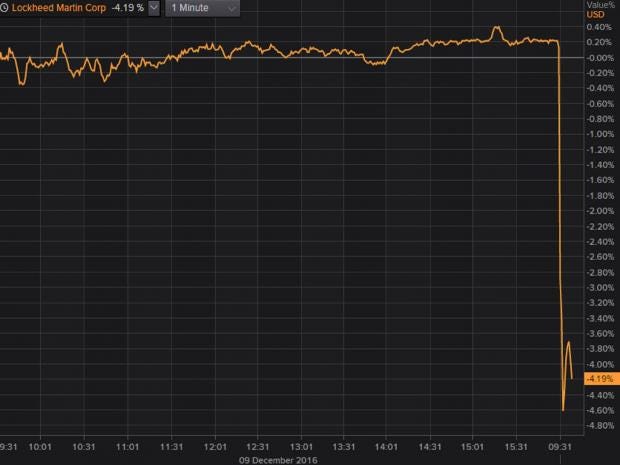The height and width of the screenshot is (465, 620).
Task: Click the lowest trough of the price line
Action: (x=563, y=409)
